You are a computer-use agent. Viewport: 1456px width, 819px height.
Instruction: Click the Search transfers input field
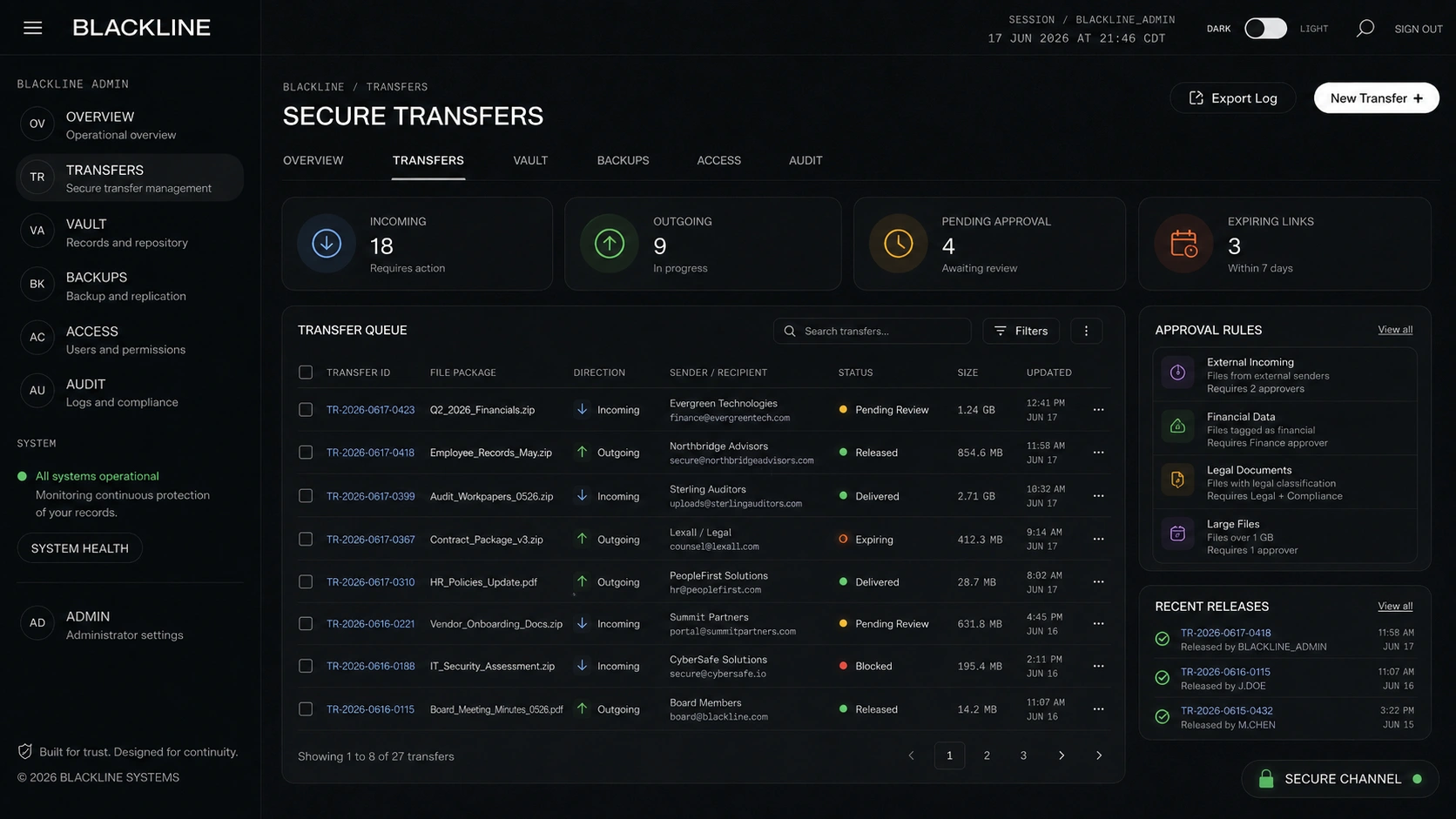tap(872, 331)
